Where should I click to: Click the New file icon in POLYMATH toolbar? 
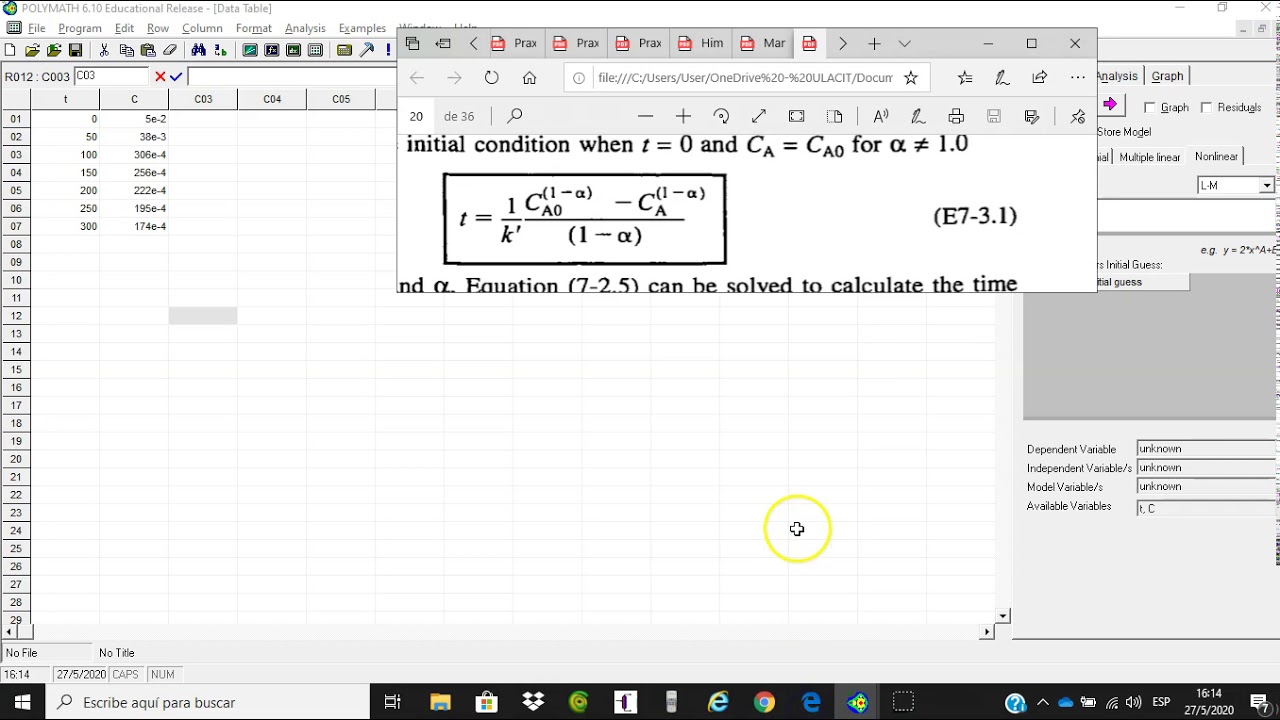10,50
